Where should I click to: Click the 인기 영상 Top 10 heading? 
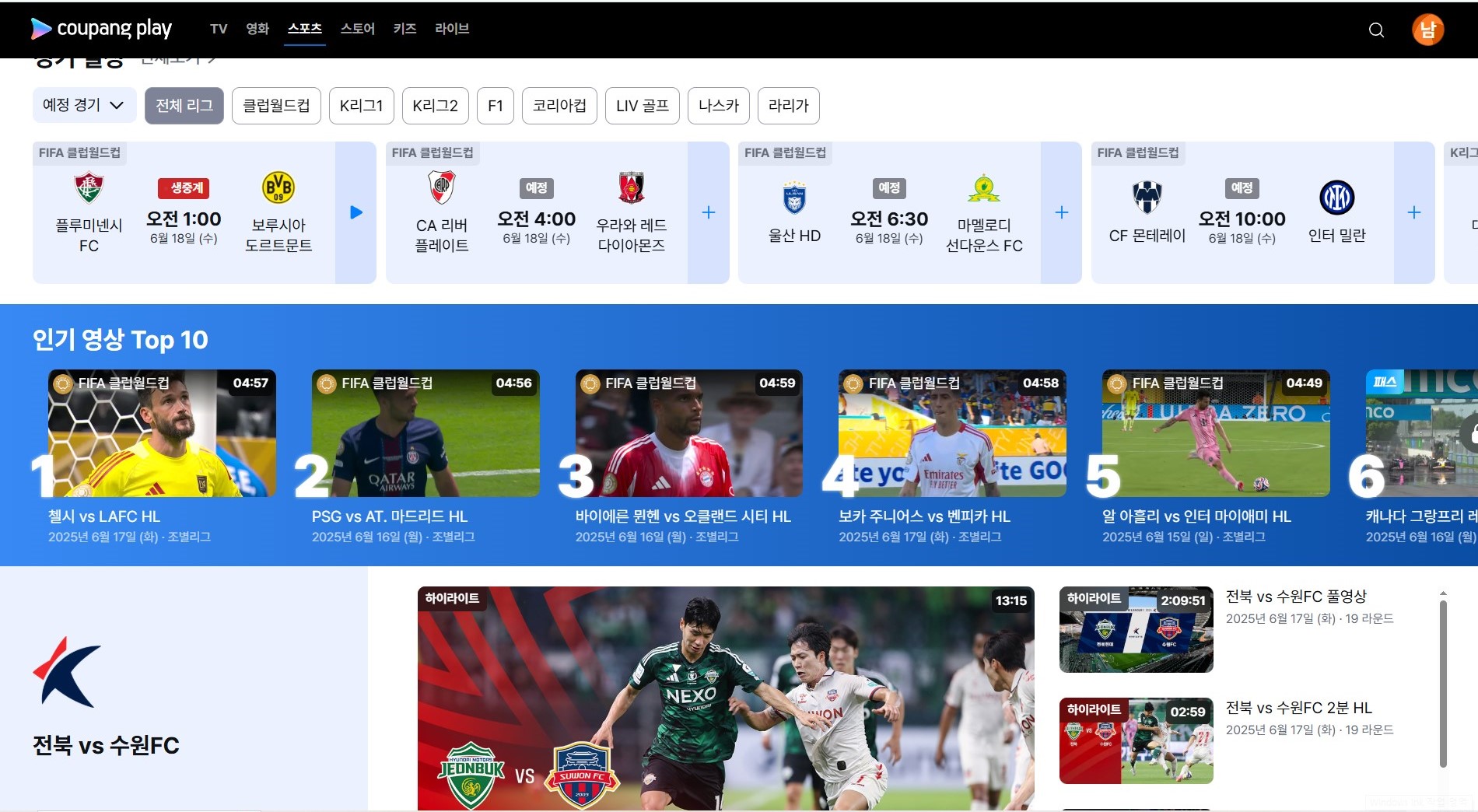121,340
